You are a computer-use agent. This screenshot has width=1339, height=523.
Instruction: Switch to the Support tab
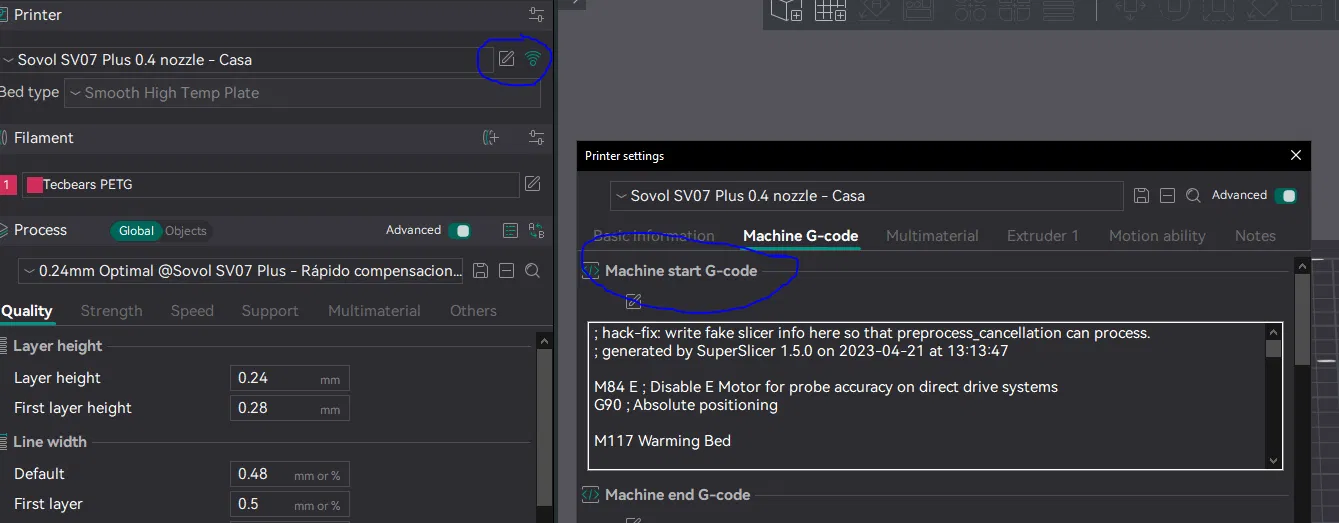[x=270, y=311]
